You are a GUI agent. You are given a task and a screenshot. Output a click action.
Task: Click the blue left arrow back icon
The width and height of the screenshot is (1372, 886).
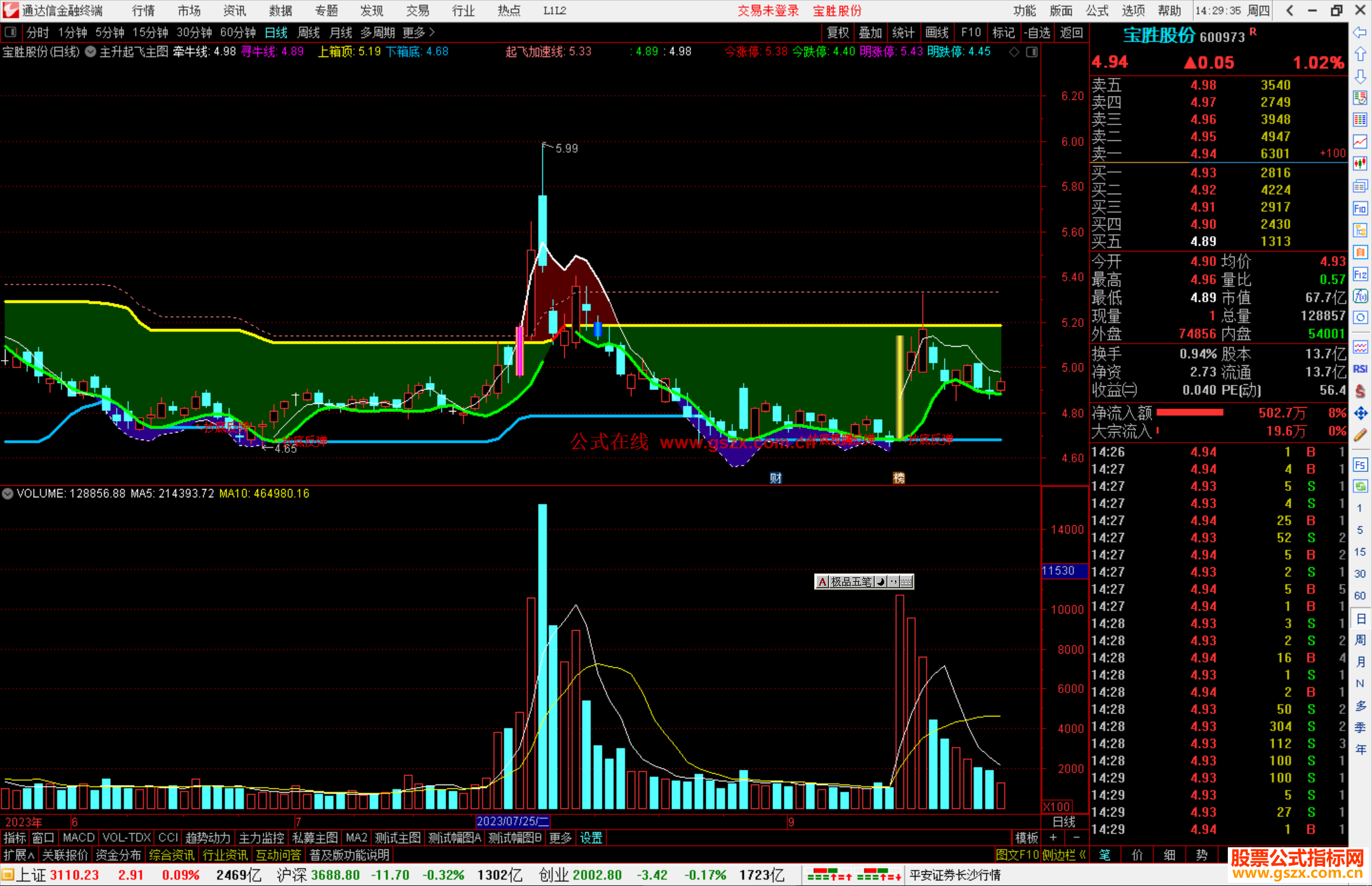click(1360, 32)
